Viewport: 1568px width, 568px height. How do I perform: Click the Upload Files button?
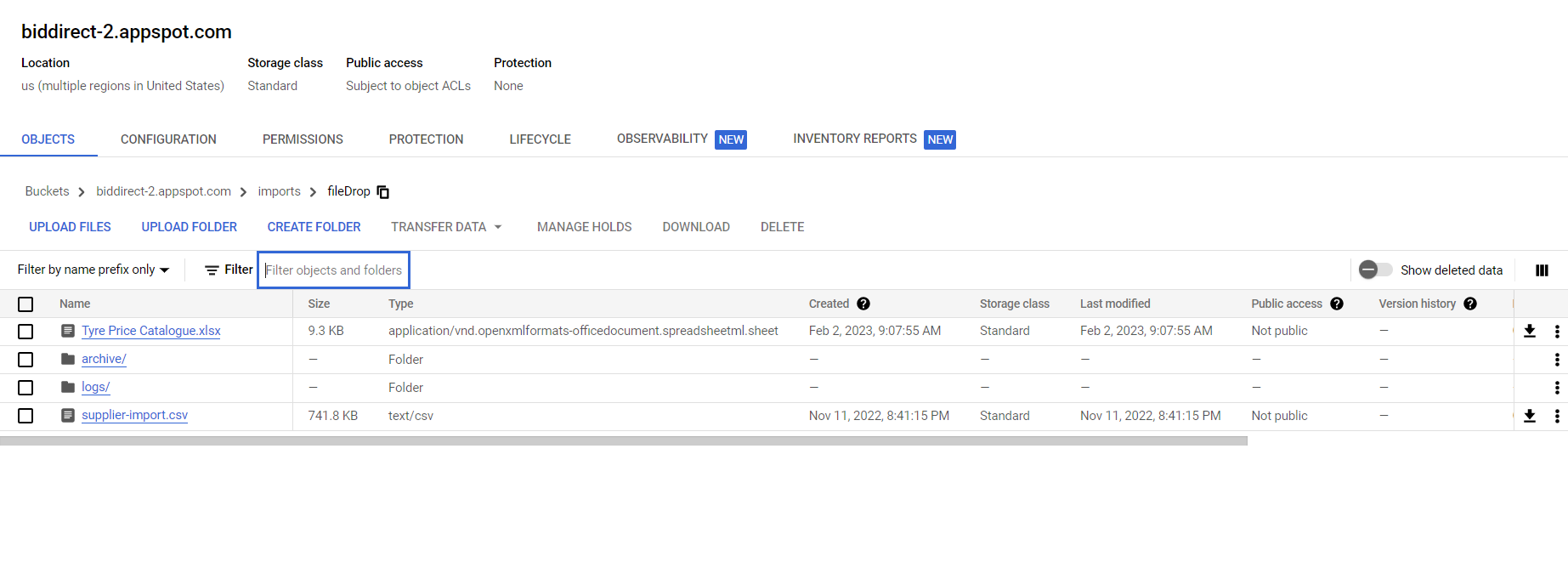click(70, 227)
